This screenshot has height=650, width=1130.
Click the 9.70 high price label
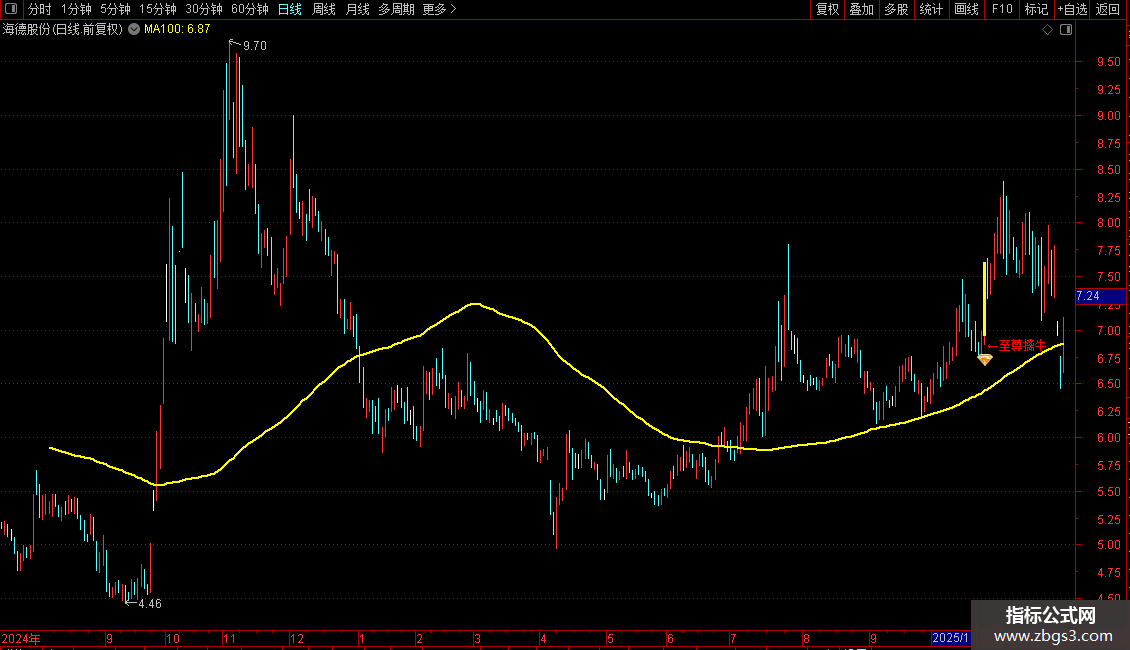click(254, 45)
